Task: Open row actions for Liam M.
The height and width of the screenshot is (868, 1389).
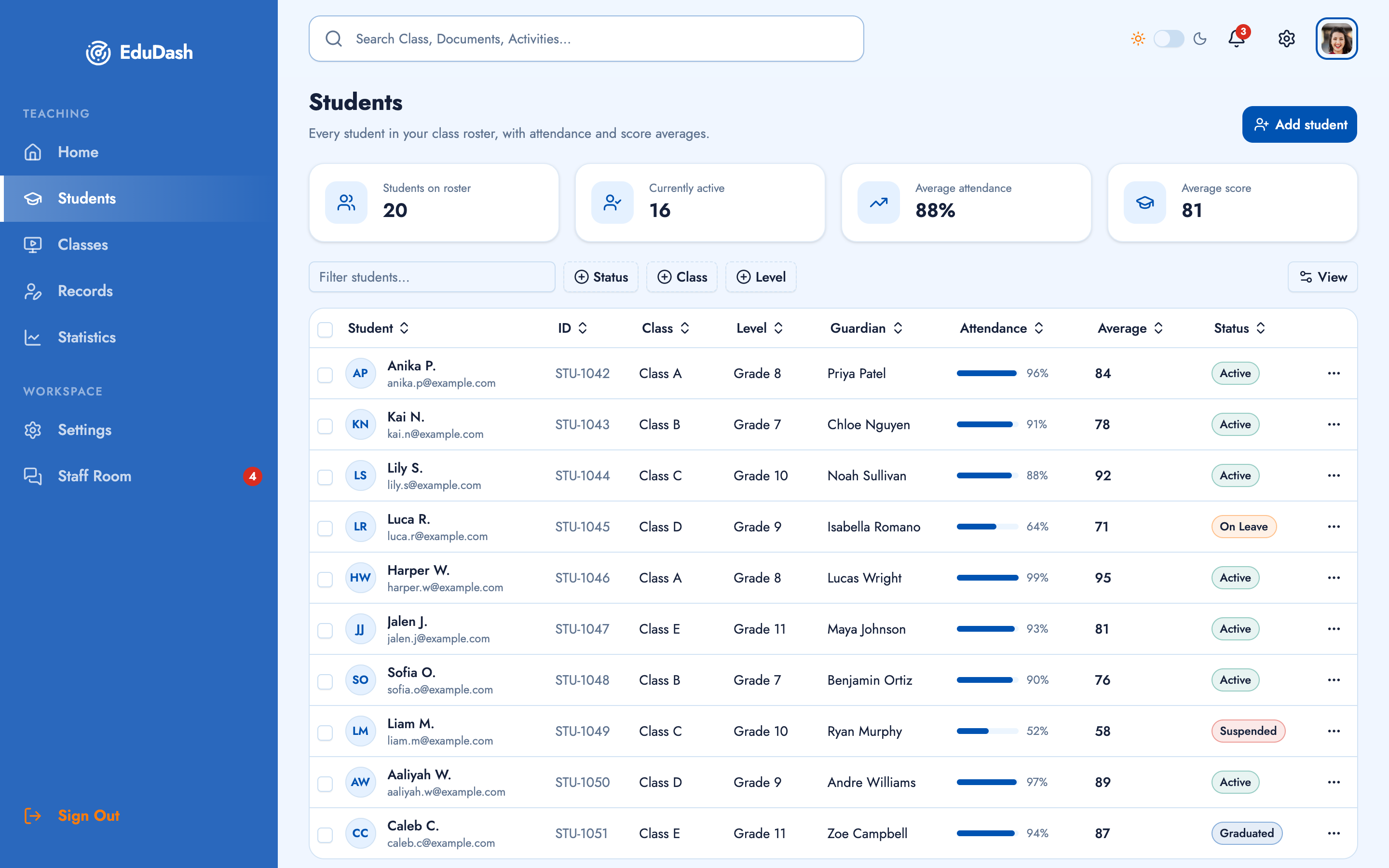Action: tap(1334, 731)
